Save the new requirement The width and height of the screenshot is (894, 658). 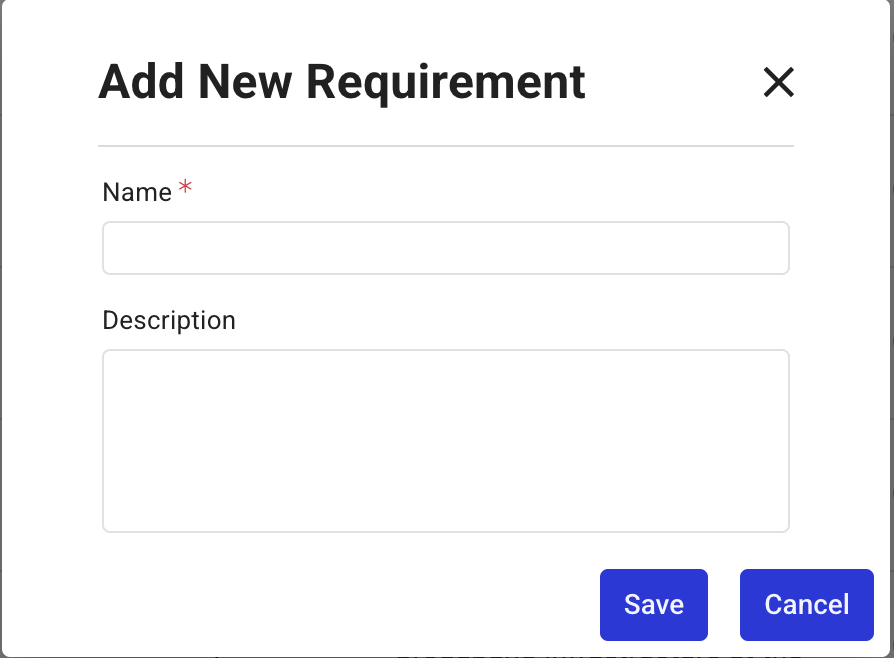[653, 604]
